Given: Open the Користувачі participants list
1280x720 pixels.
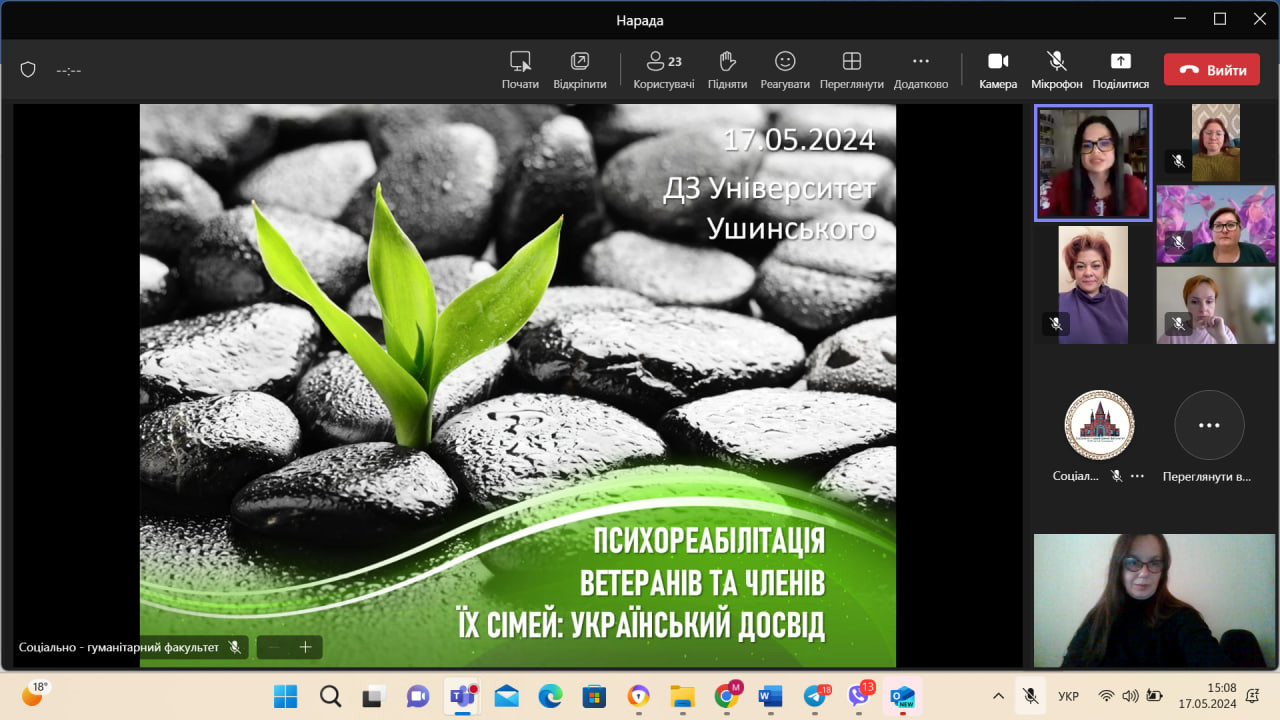Looking at the screenshot, I should click(x=663, y=69).
